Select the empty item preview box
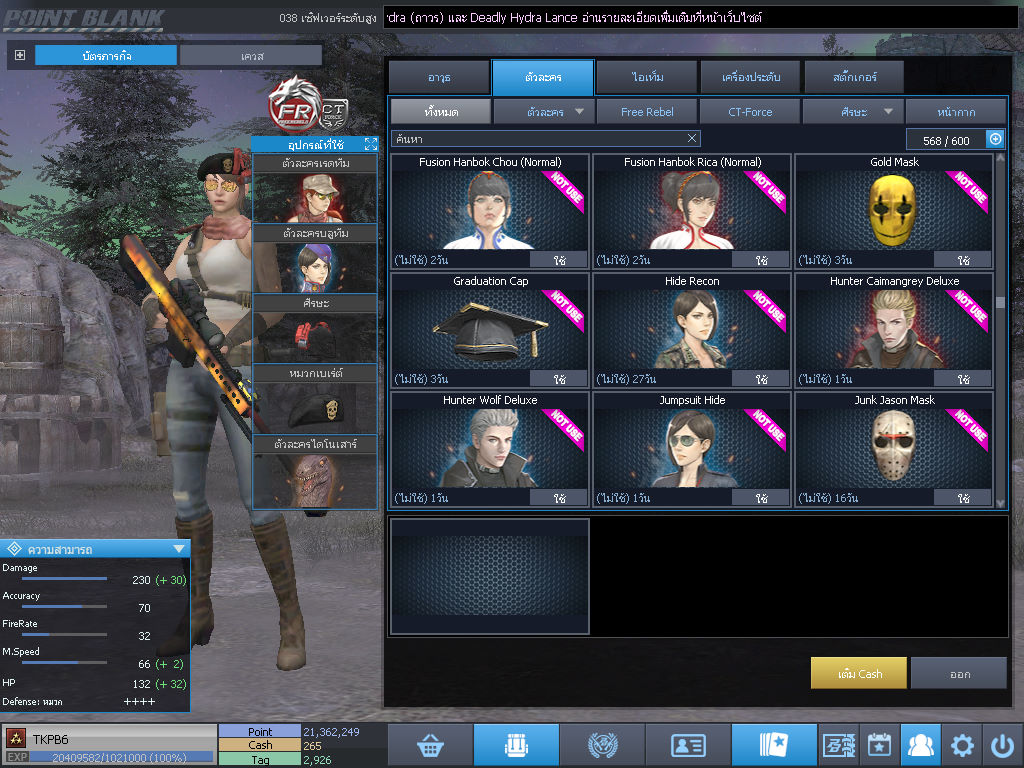Image resolution: width=1024 pixels, height=768 pixels. click(x=490, y=576)
